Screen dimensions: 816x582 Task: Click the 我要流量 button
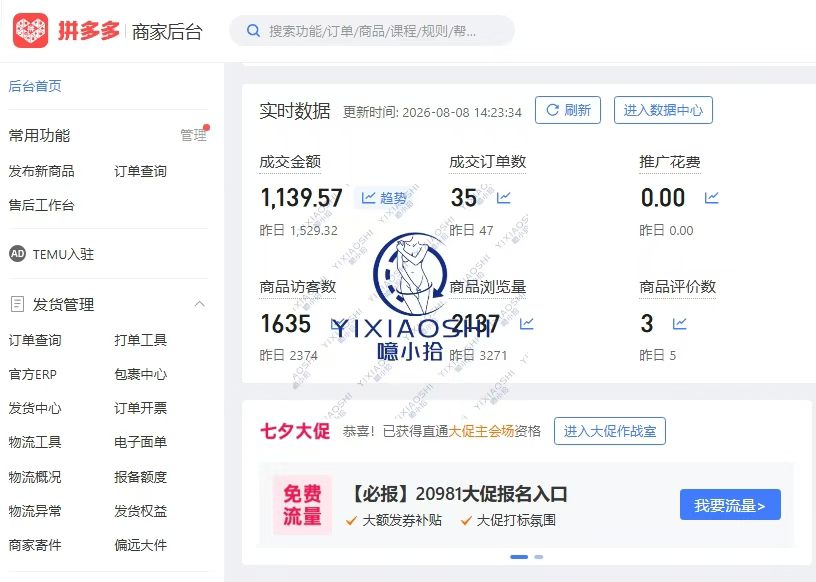coord(730,504)
